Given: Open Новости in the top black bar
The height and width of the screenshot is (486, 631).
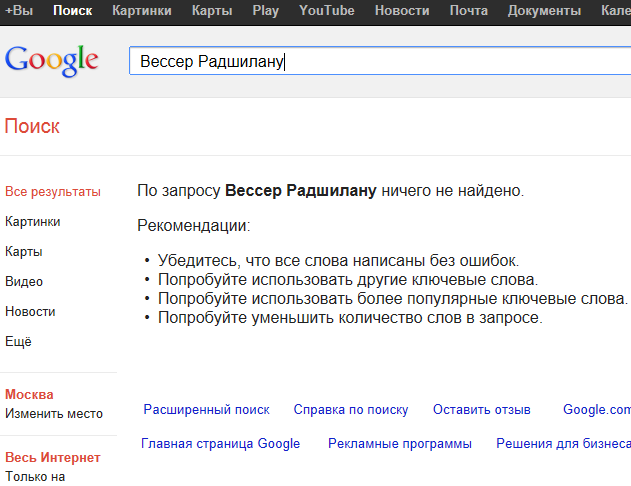Looking at the screenshot, I should pos(402,10).
